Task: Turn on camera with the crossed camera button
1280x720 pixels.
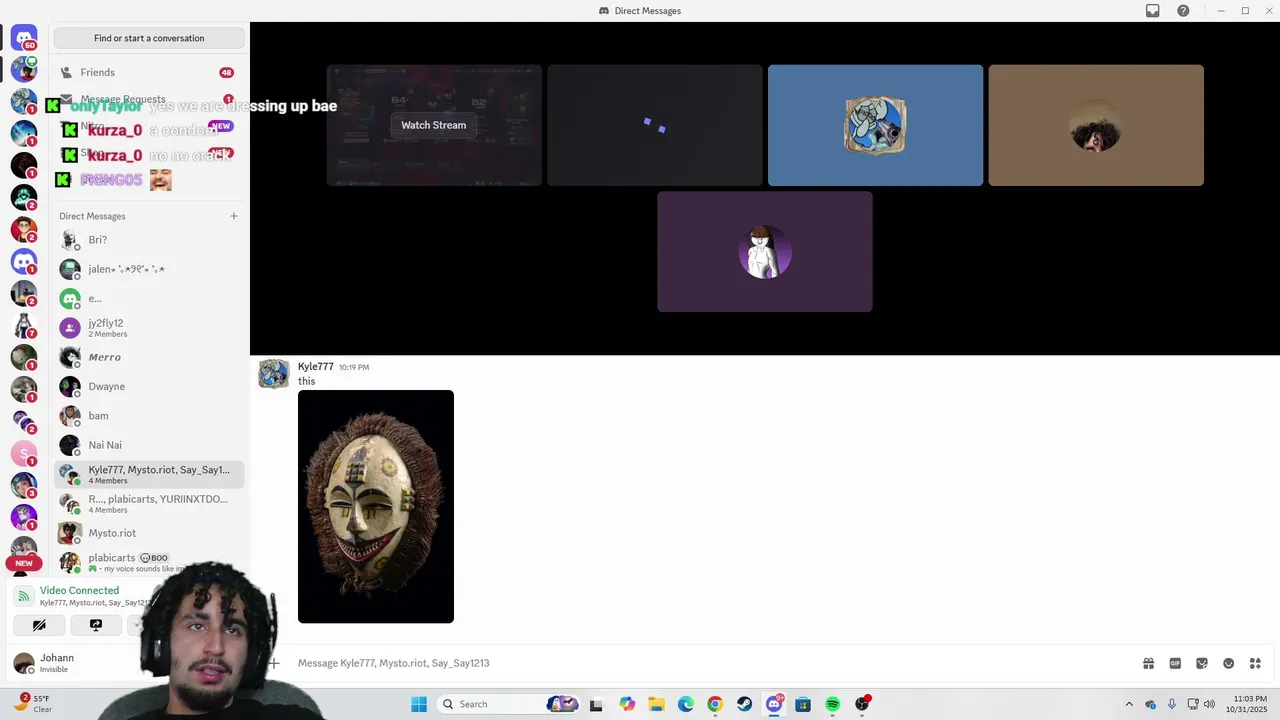Action: pos(39,625)
